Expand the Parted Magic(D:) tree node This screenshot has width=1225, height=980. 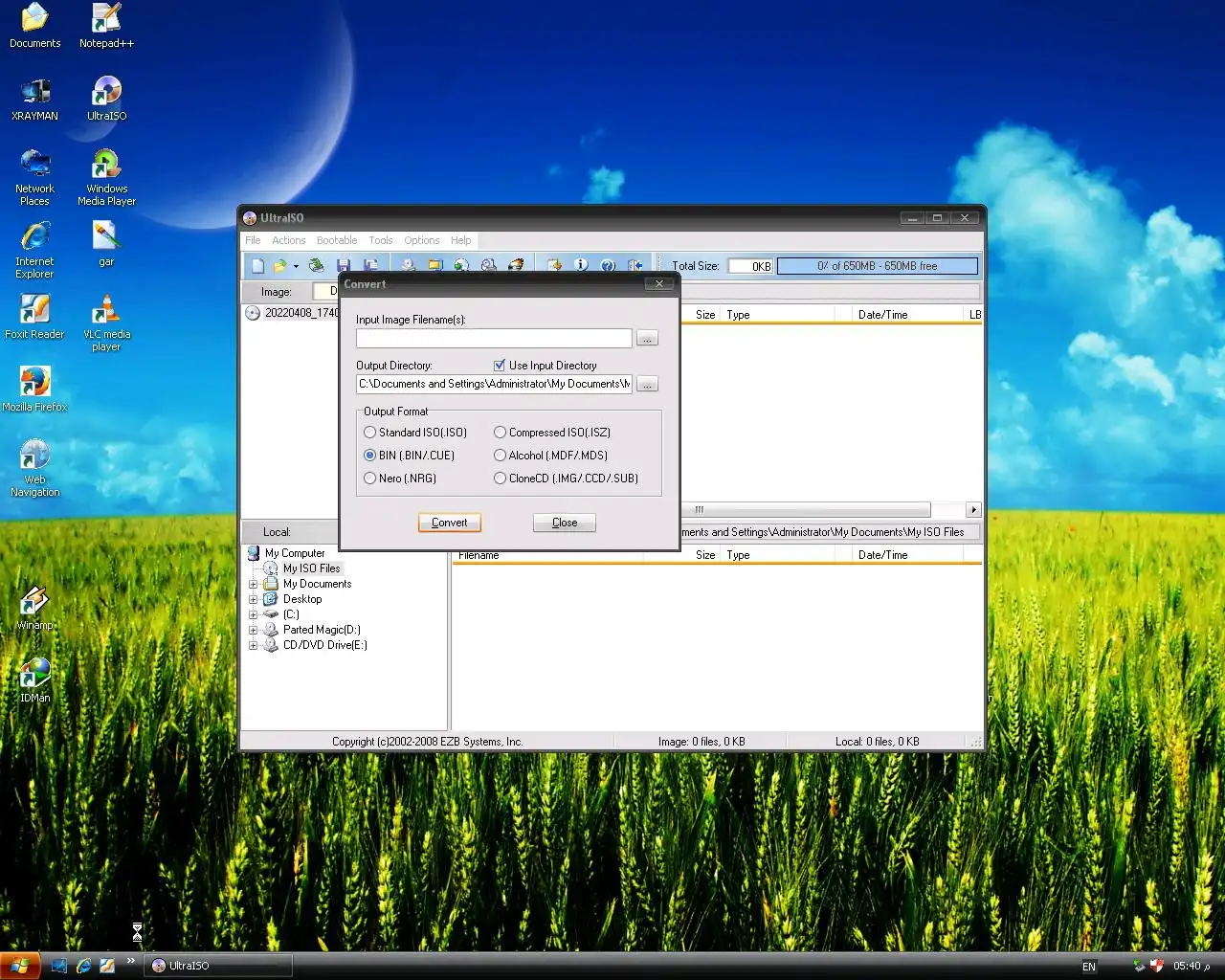pos(253,630)
